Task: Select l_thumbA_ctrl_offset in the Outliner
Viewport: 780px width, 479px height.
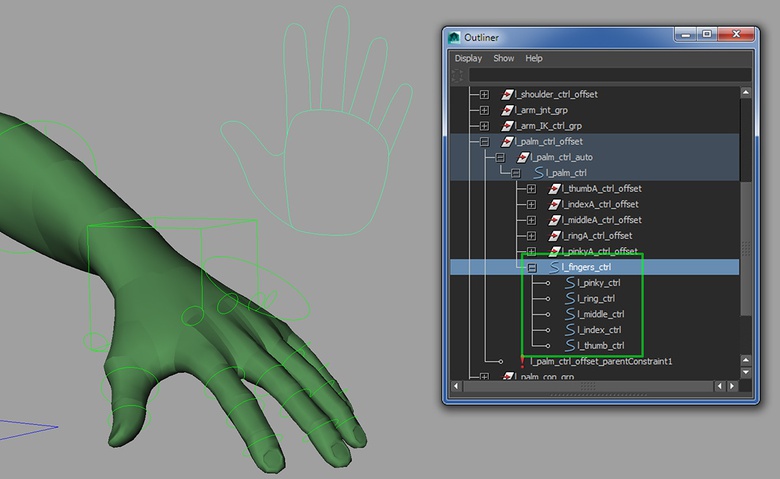Action: pos(601,189)
